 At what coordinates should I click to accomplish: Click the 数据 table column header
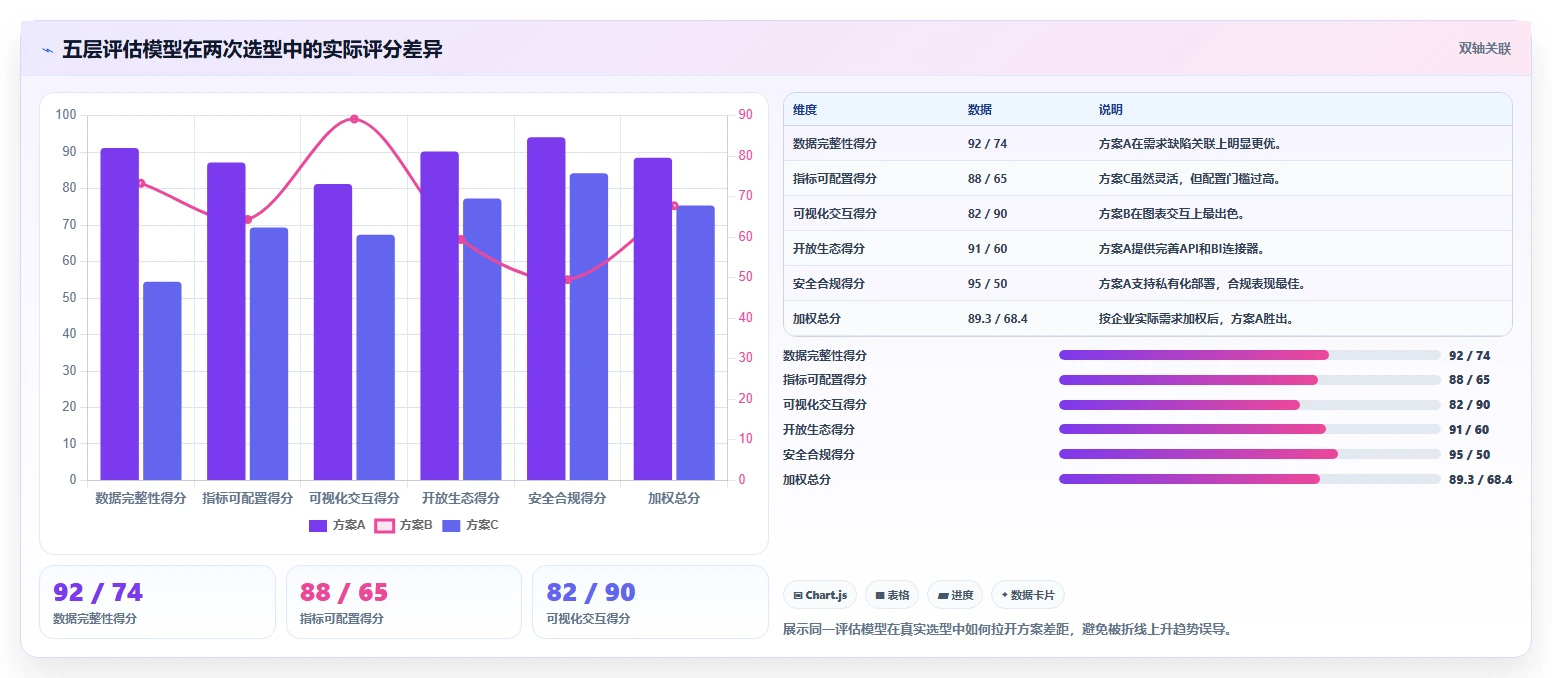tap(980, 110)
